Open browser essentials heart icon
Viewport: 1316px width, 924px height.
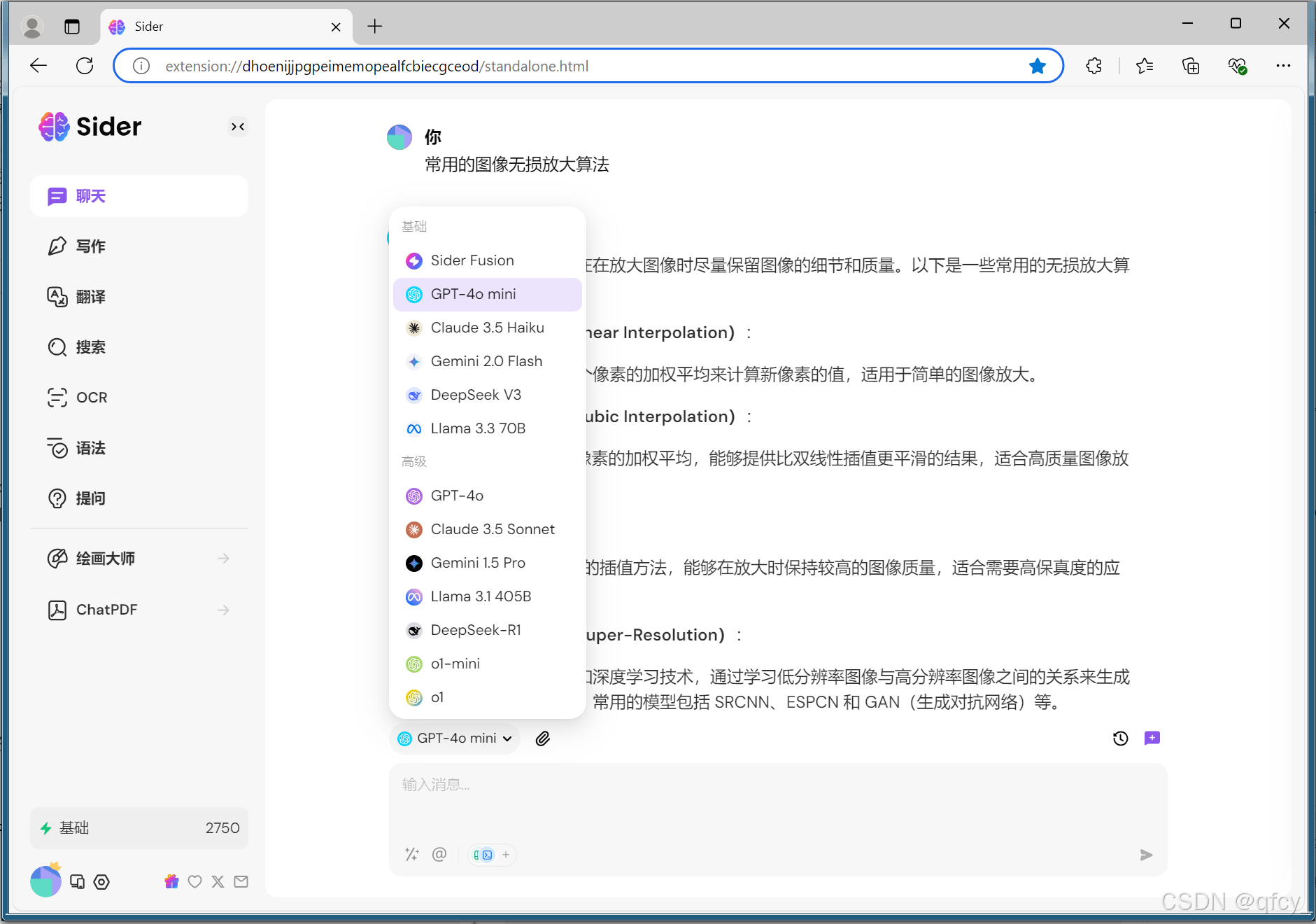[1237, 66]
